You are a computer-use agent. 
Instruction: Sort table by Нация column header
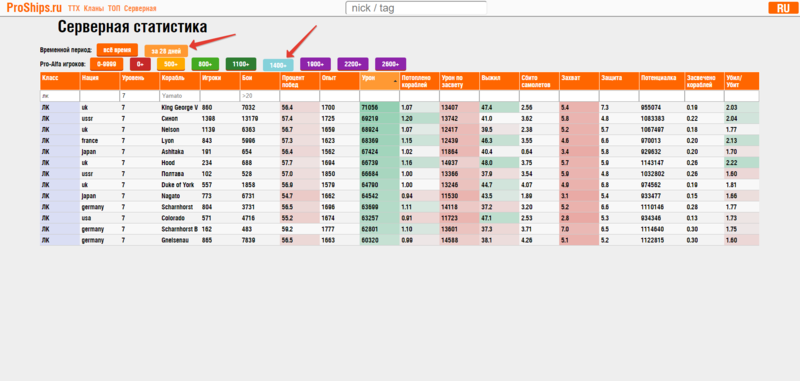(x=99, y=81)
